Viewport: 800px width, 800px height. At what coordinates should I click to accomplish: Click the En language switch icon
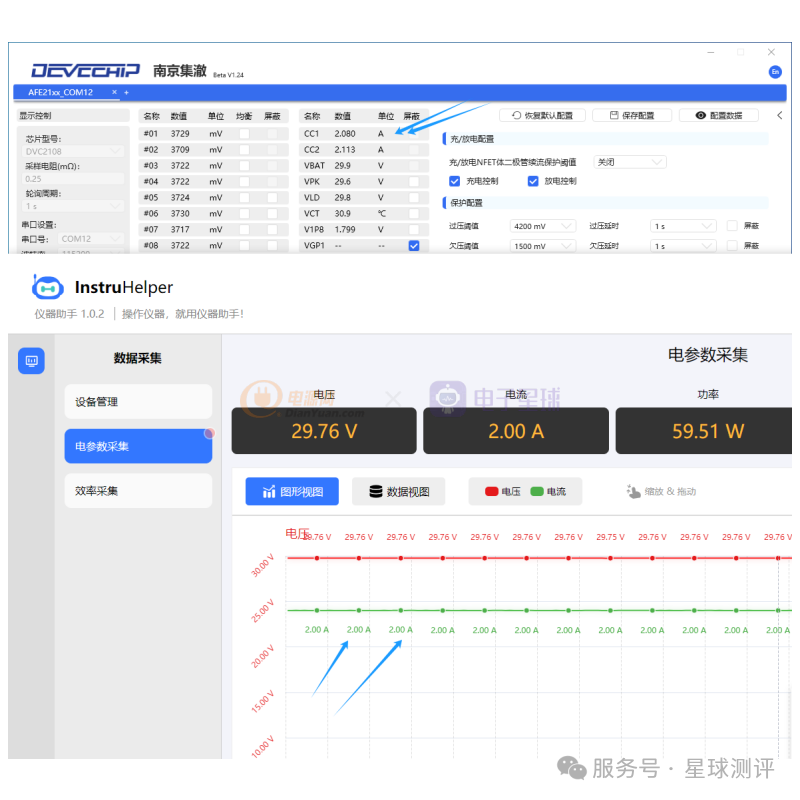pos(774,72)
